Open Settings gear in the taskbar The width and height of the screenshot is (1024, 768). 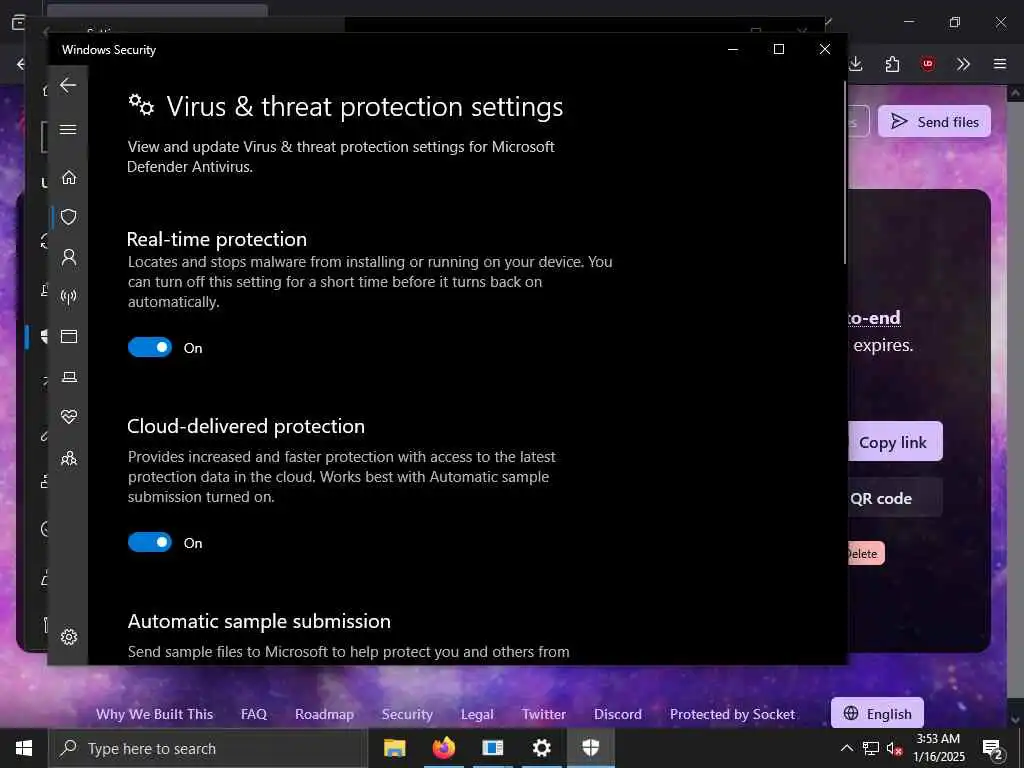click(541, 748)
